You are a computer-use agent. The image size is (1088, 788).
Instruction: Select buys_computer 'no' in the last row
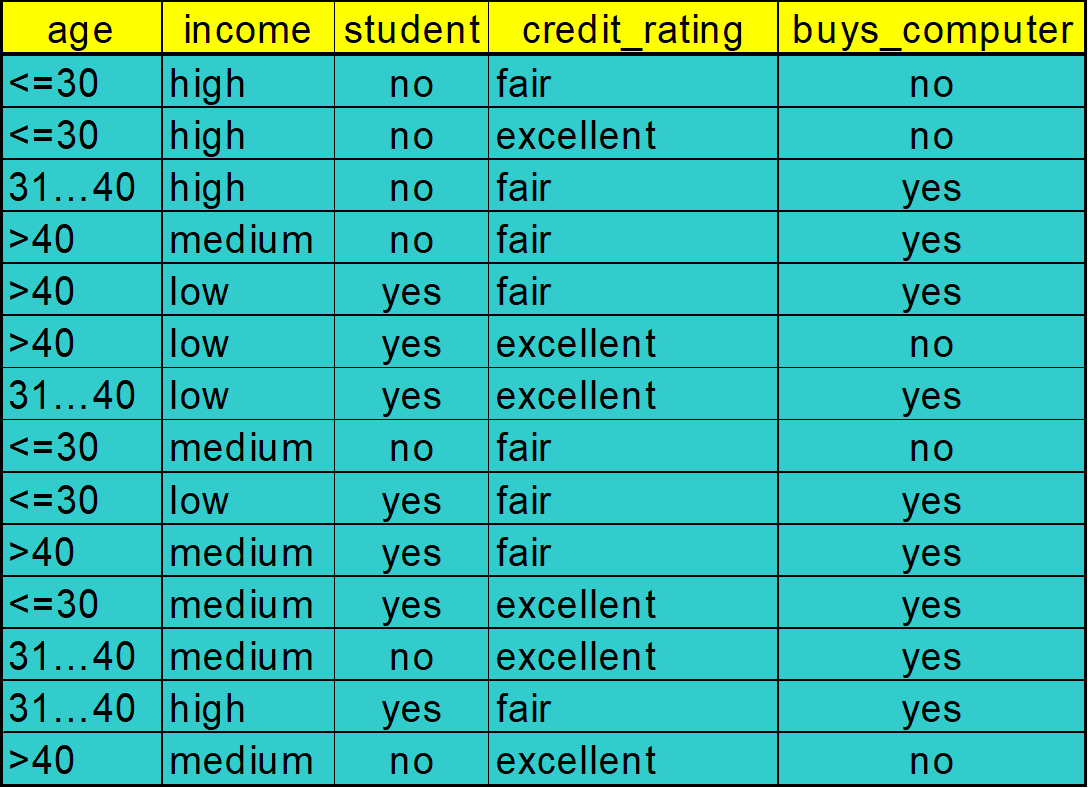(x=931, y=761)
